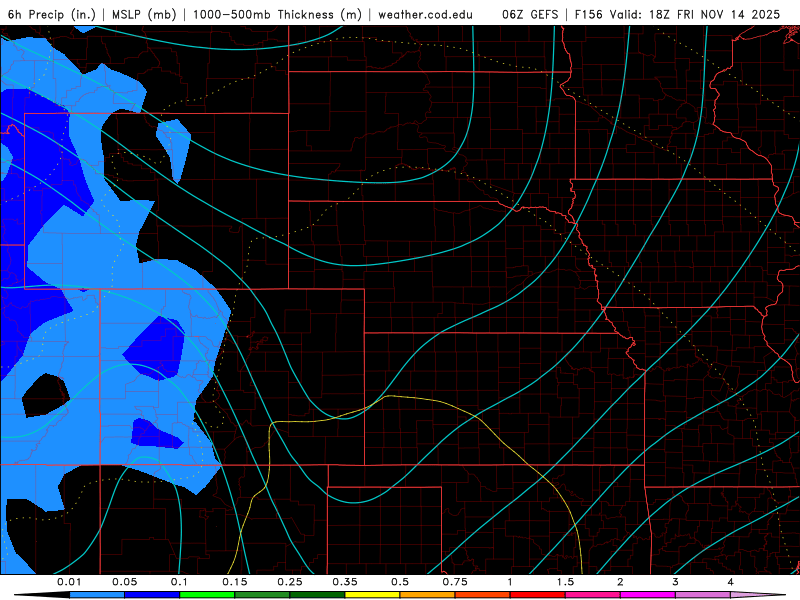Click the '0.35' colorbar label
This screenshot has width=800, height=600.
pyautogui.click(x=345, y=582)
